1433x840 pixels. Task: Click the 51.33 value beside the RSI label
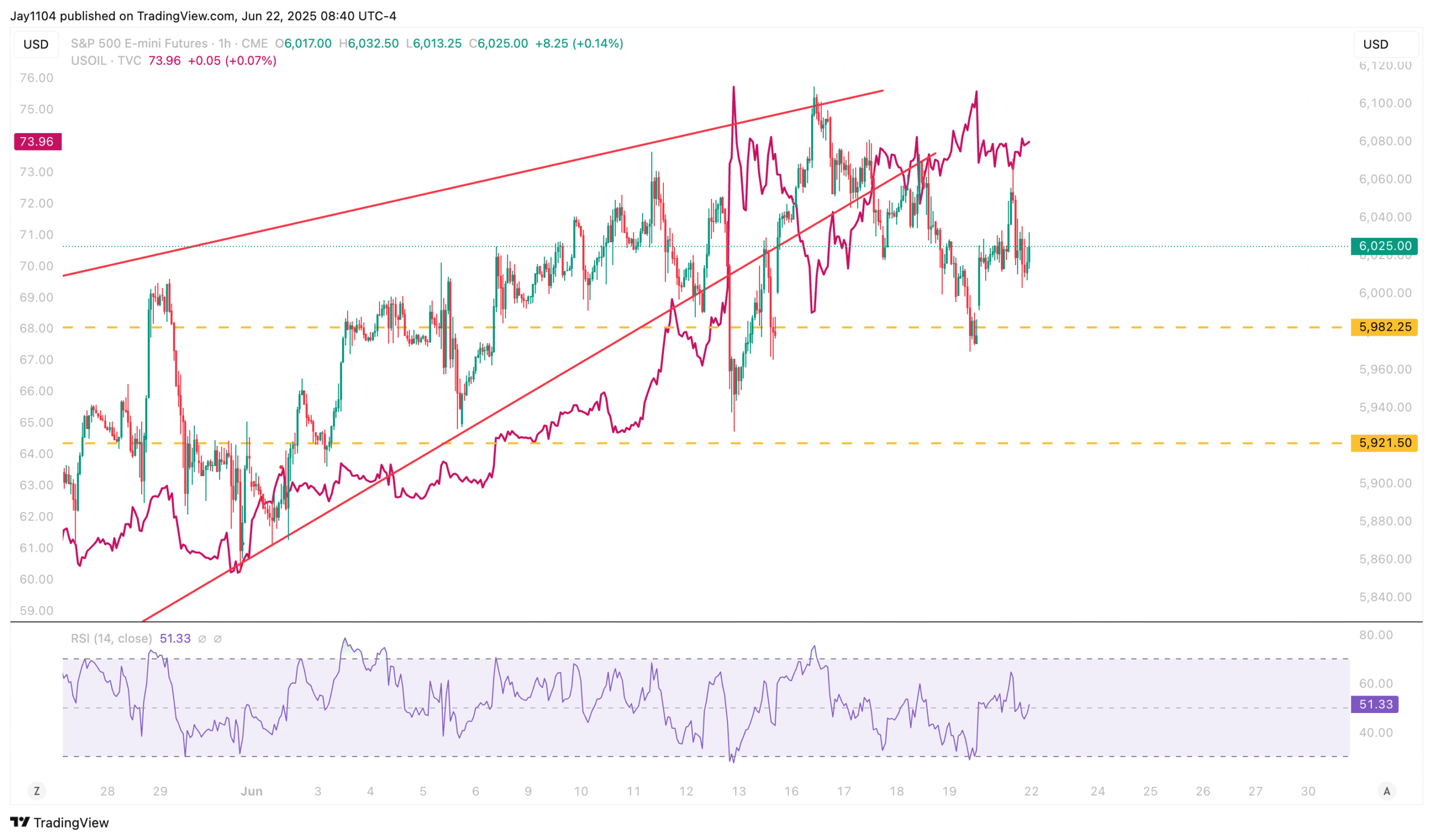[175, 638]
